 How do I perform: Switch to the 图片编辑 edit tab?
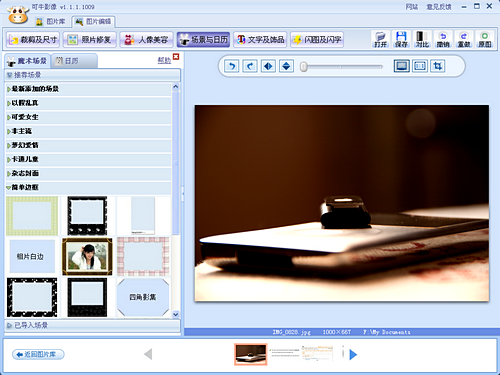point(93,22)
